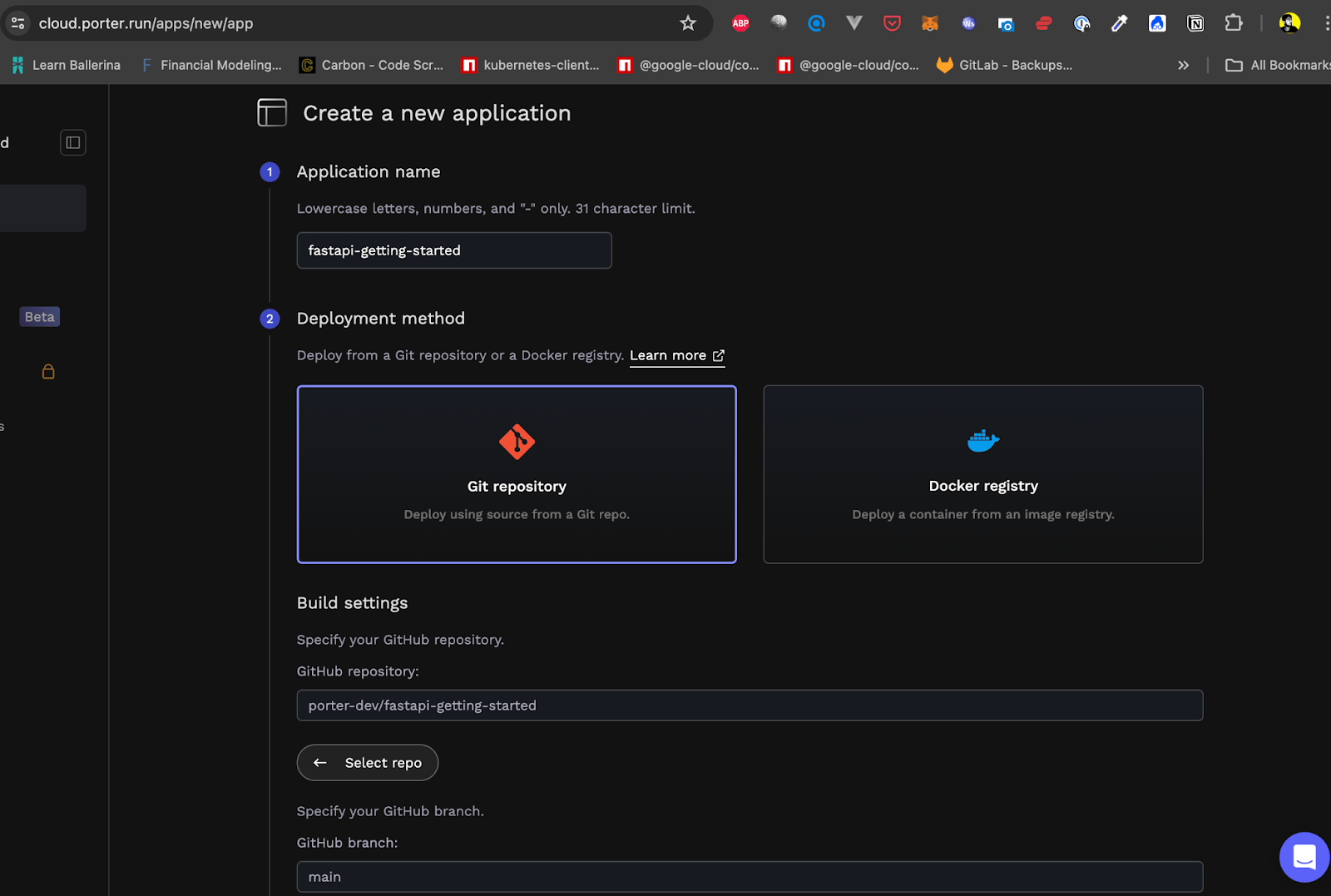Select the Git repository deployment card

(517, 474)
